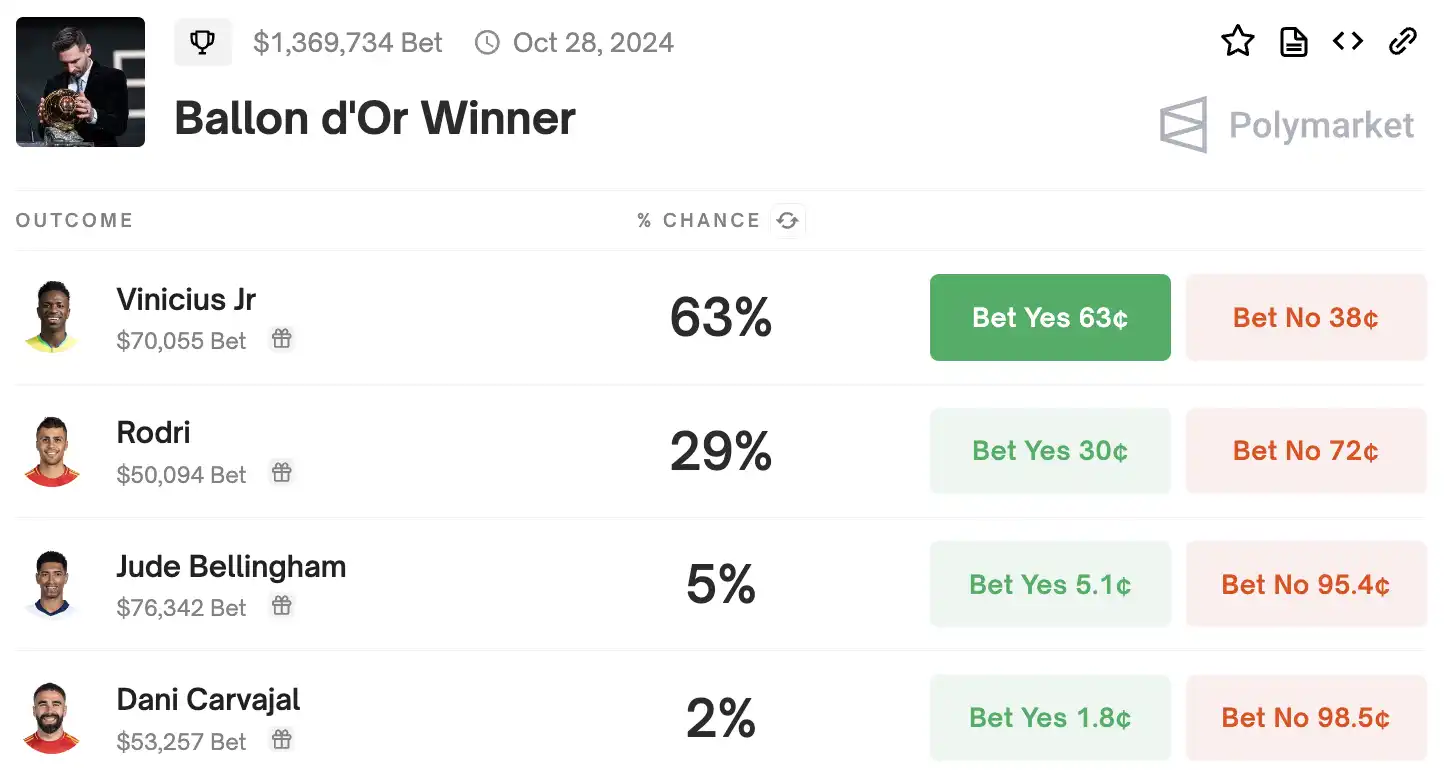The height and width of the screenshot is (770, 1454).
Task: Click gift icon beside Rodri's bet amount
Action: pyautogui.click(x=282, y=473)
